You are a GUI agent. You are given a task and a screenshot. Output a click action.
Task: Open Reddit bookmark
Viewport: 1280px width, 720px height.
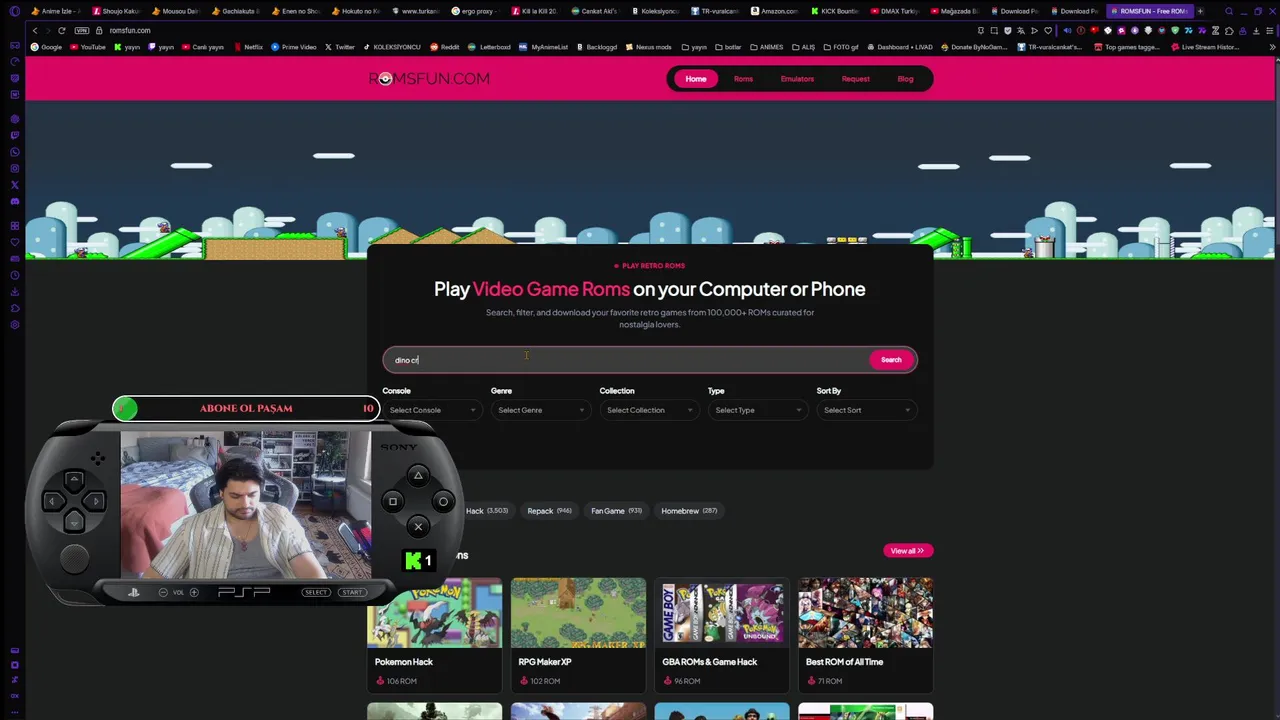444,47
